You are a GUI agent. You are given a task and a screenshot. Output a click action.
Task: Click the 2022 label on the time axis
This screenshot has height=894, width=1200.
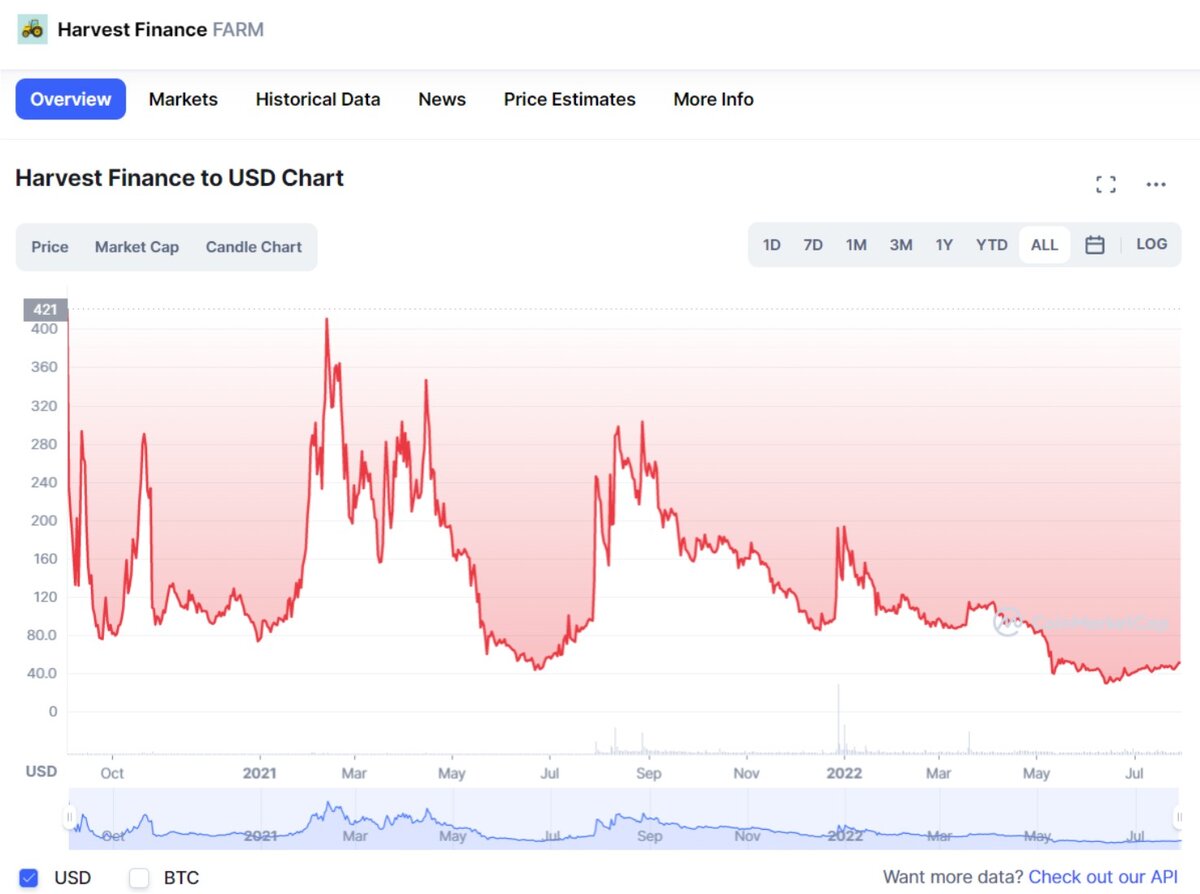[844, 773]
